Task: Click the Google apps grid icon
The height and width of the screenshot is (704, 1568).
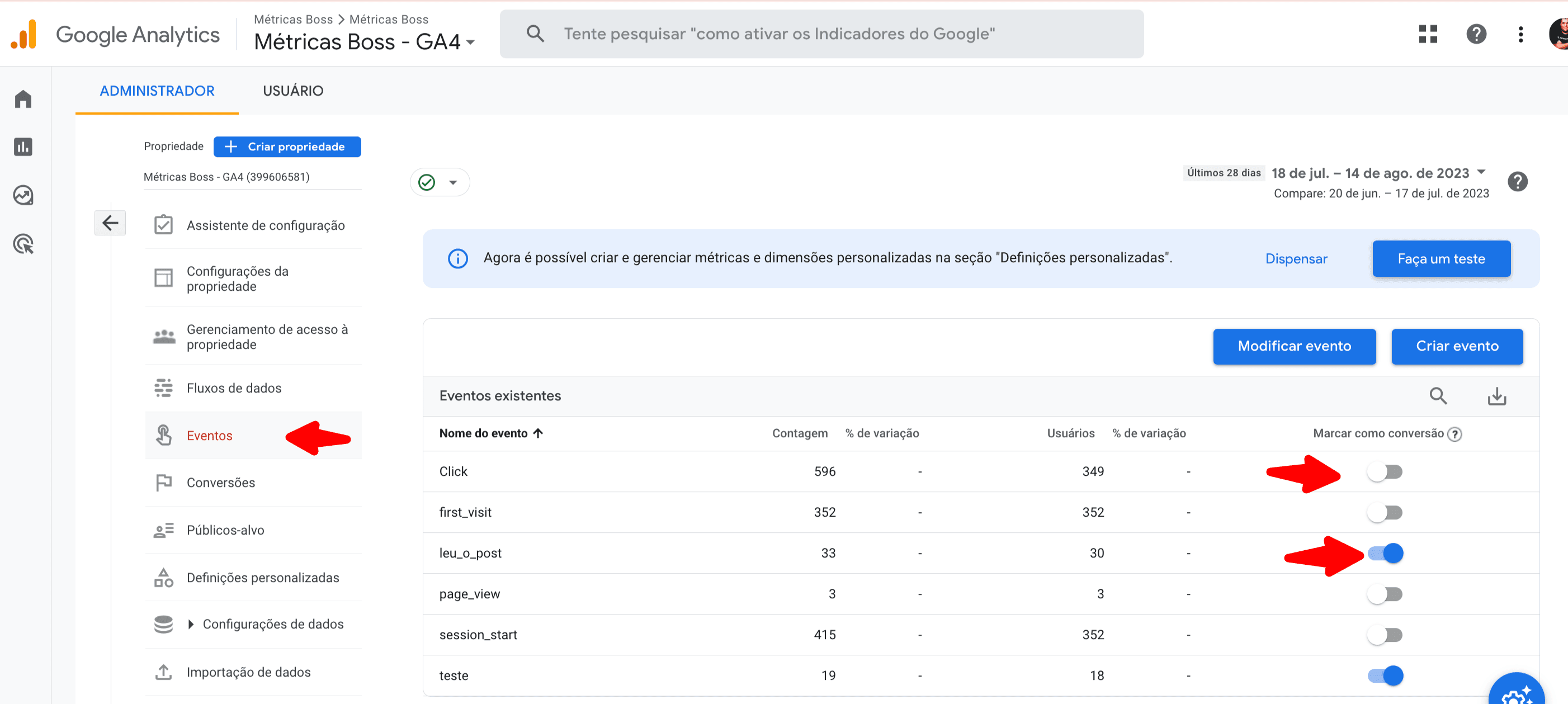Action: [1428, 34]
